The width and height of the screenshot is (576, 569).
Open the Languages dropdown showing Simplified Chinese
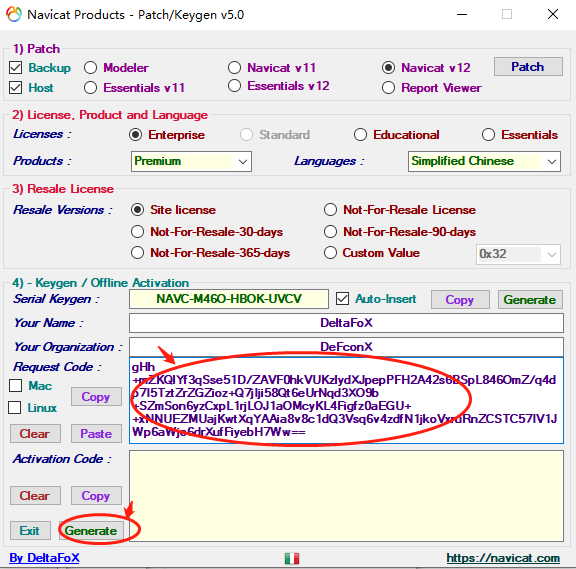point(484,161)
